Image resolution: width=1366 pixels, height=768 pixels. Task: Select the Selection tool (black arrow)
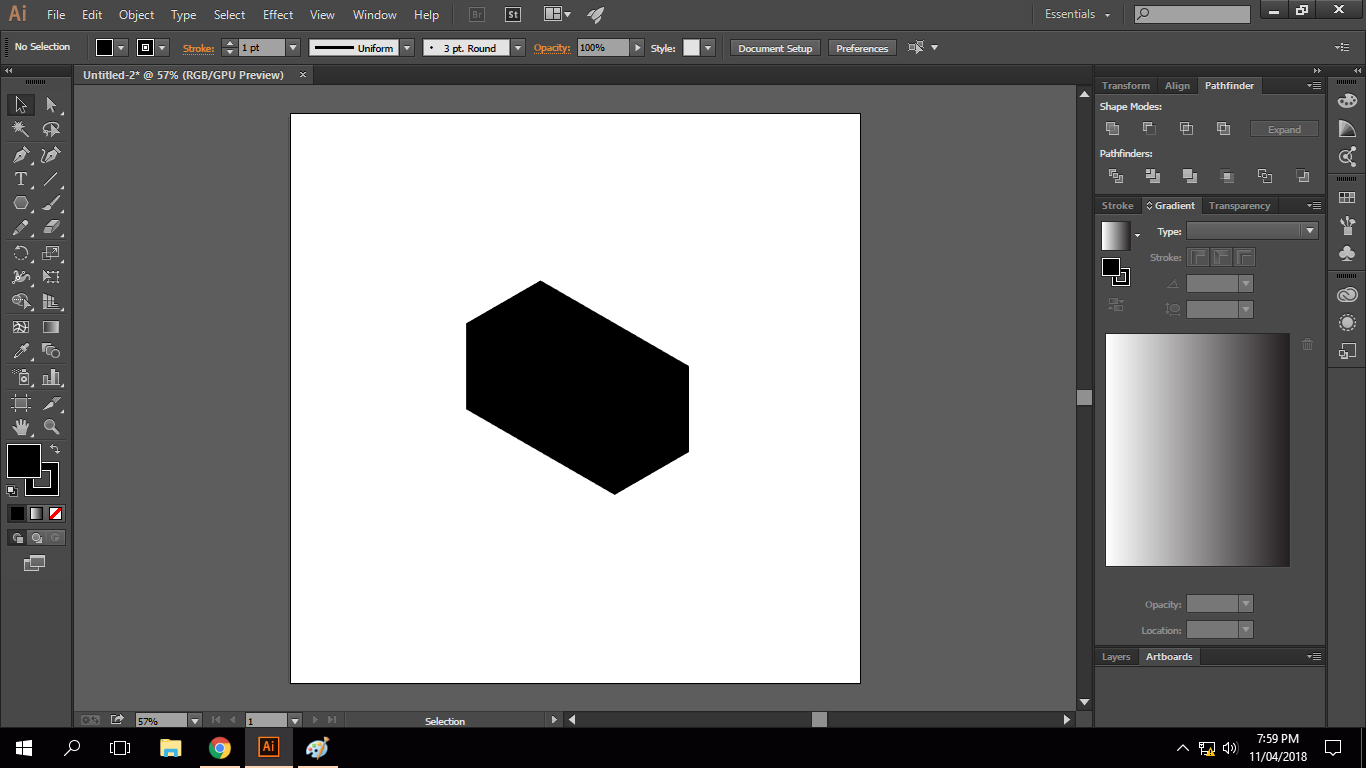coord(21,105)
